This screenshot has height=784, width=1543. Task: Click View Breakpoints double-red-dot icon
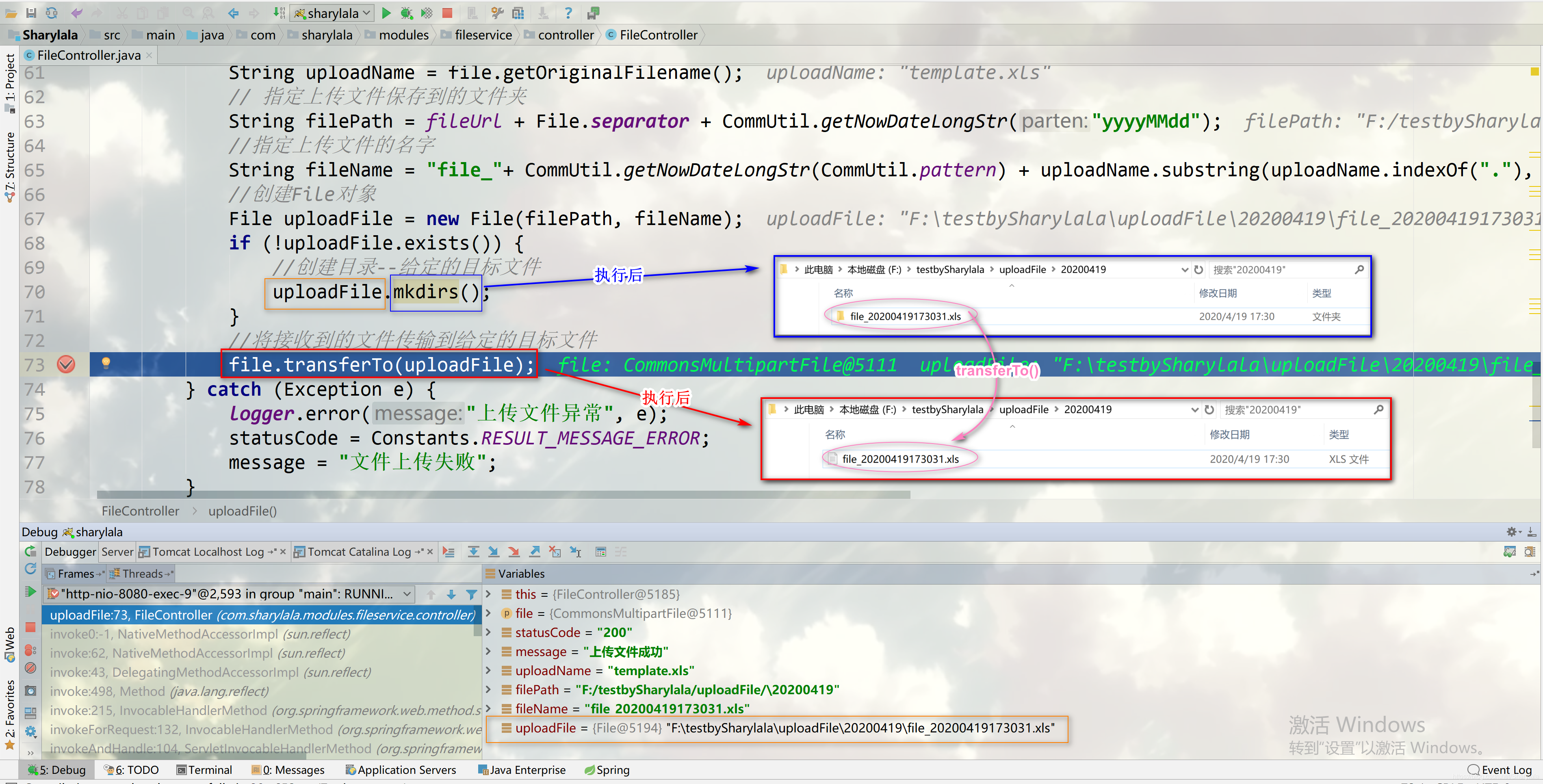coord(30,650)
